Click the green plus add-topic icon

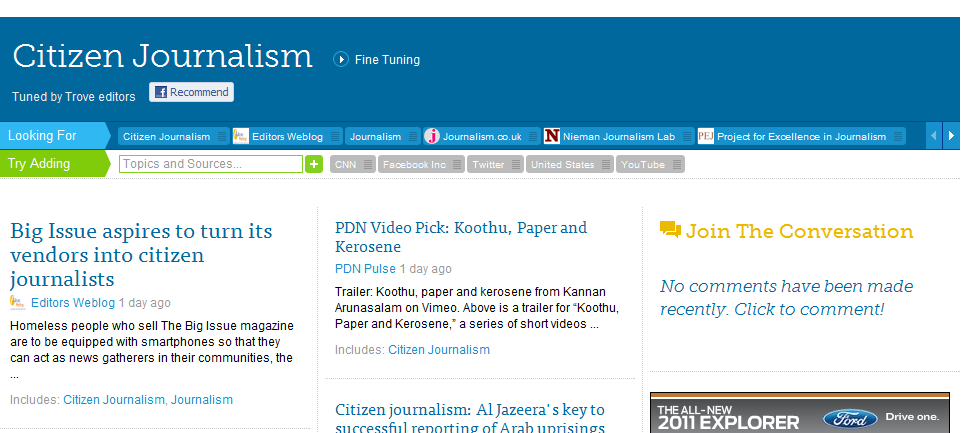(314, 164)
